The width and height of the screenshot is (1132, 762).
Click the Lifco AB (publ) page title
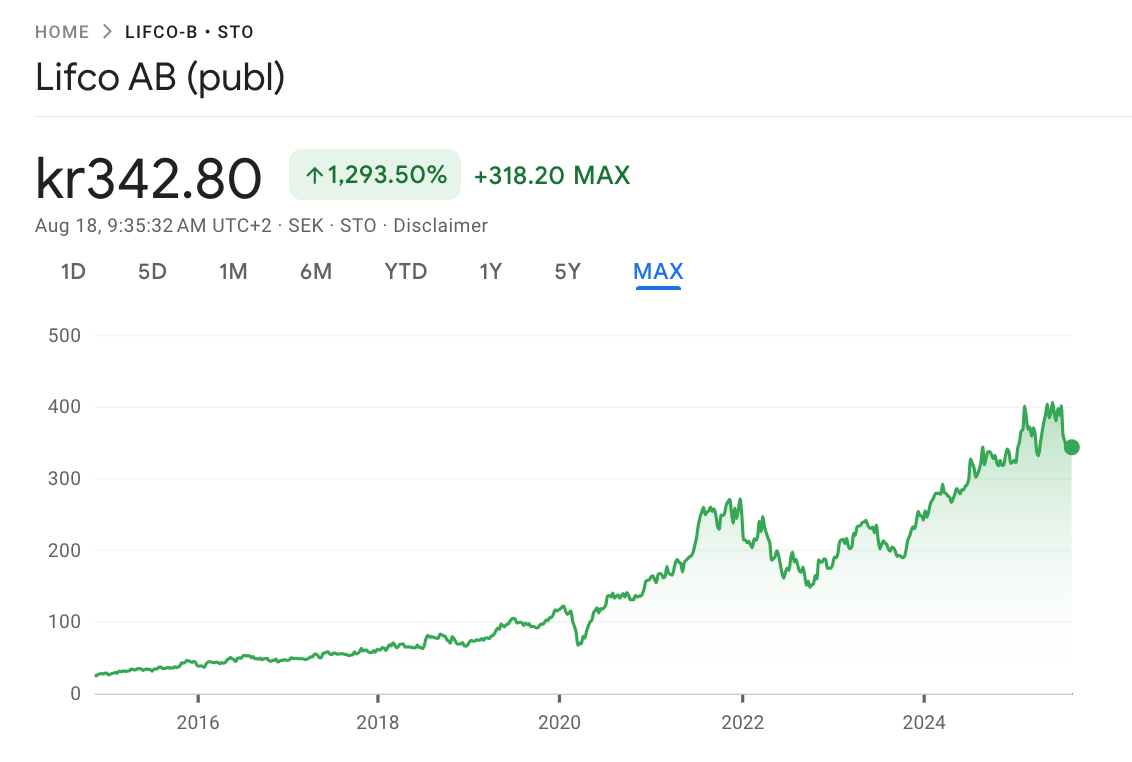pyautogui.click(x=160, y=77)
